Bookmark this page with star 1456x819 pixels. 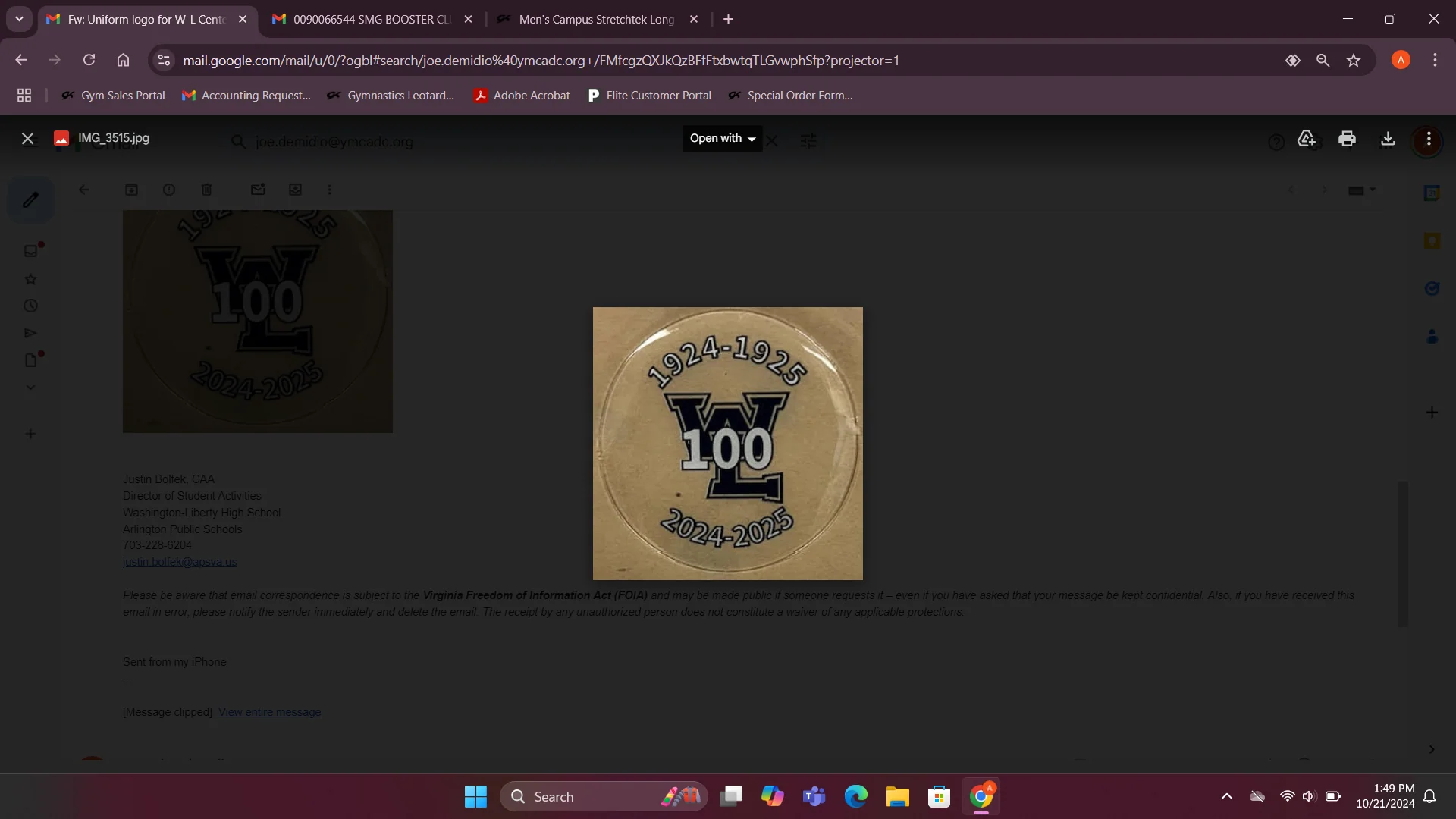tap(1354, 61)
